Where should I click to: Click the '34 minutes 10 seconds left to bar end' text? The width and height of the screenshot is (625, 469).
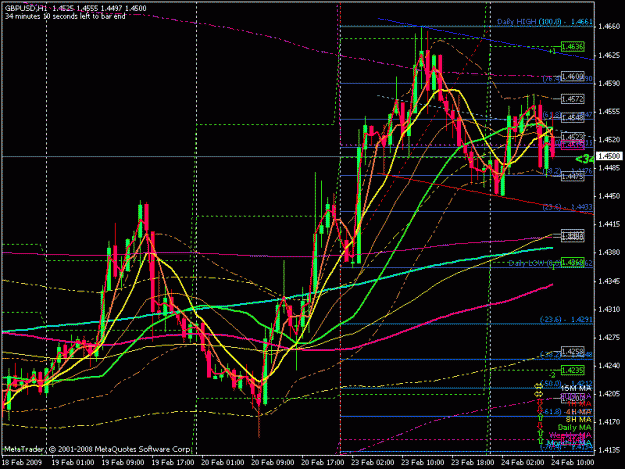(x=65, y=16)
